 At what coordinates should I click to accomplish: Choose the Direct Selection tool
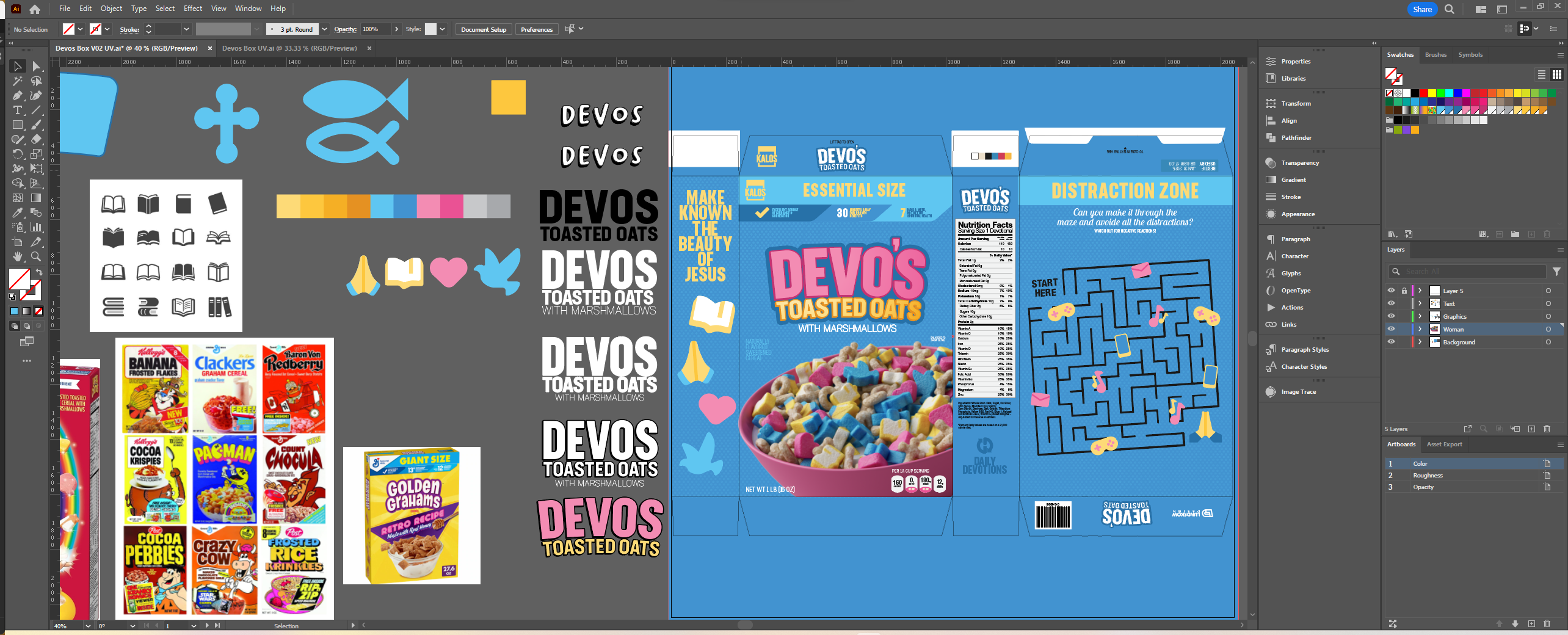coord(36,66)
